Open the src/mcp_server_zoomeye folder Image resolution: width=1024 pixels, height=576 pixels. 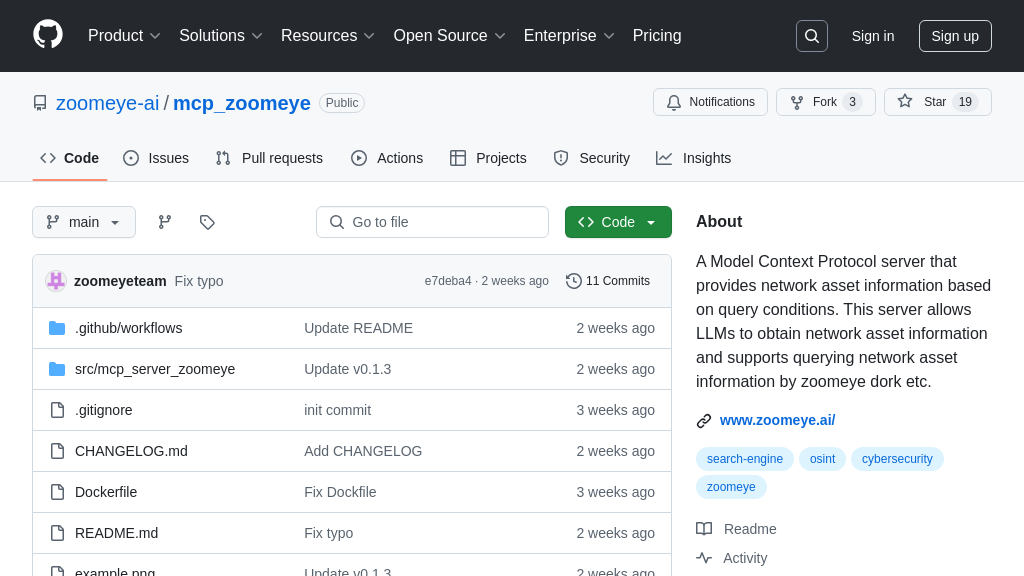click(155, 369)
